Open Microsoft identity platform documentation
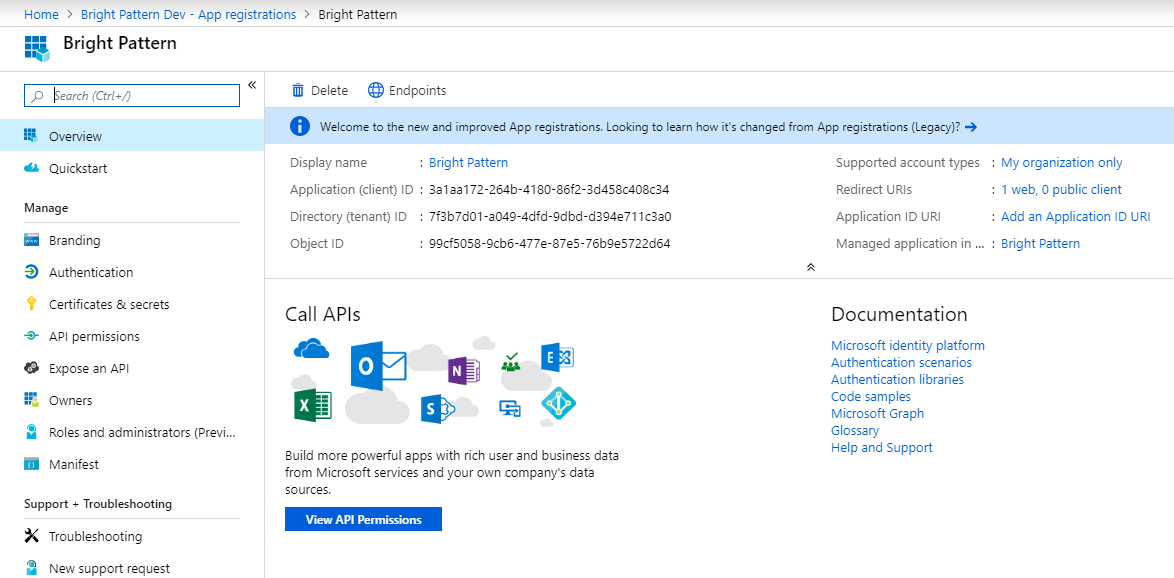This screenshot has height=578, width=1174. point(907,345)
